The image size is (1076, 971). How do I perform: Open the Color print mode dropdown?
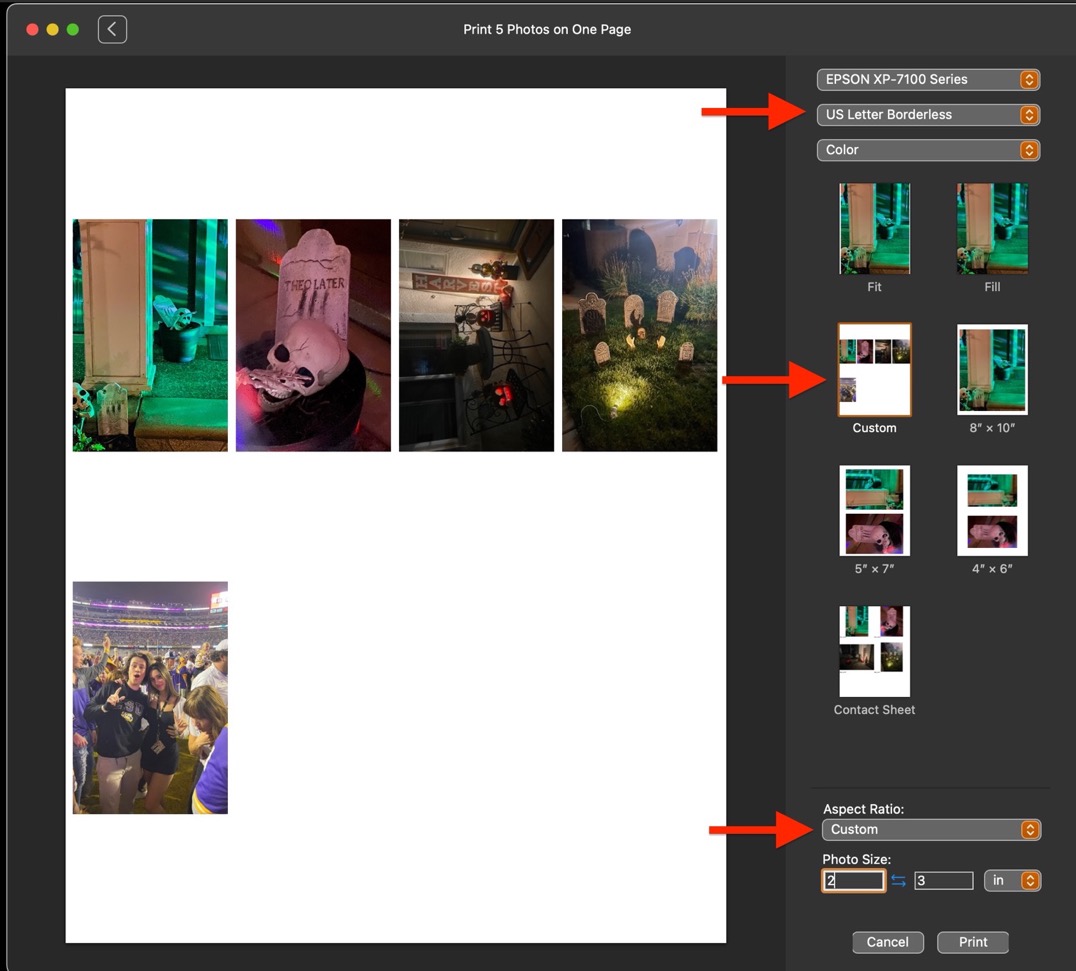tap(928, 149)
